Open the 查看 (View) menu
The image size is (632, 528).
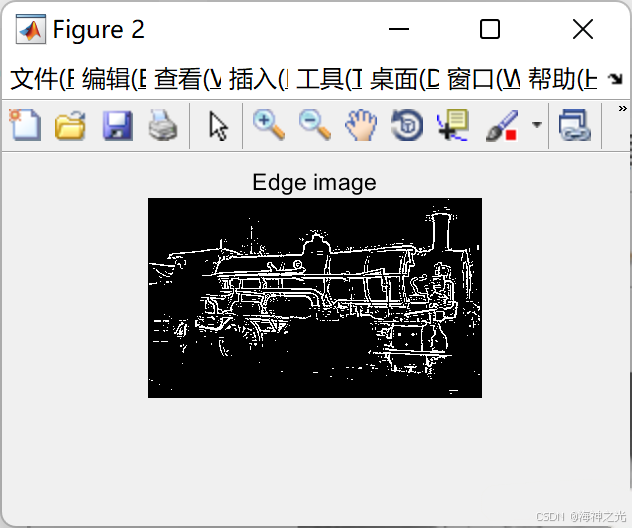pyautogui.click(x=188, y=79)
